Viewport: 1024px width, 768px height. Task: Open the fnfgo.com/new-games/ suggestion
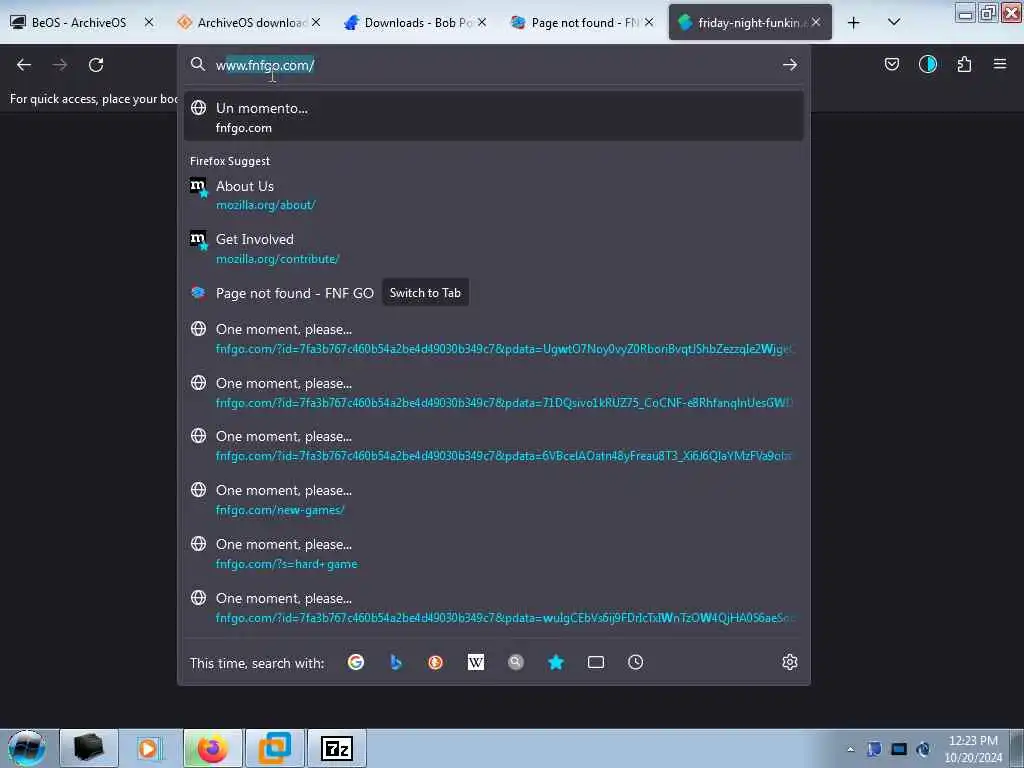coord(494,500)
